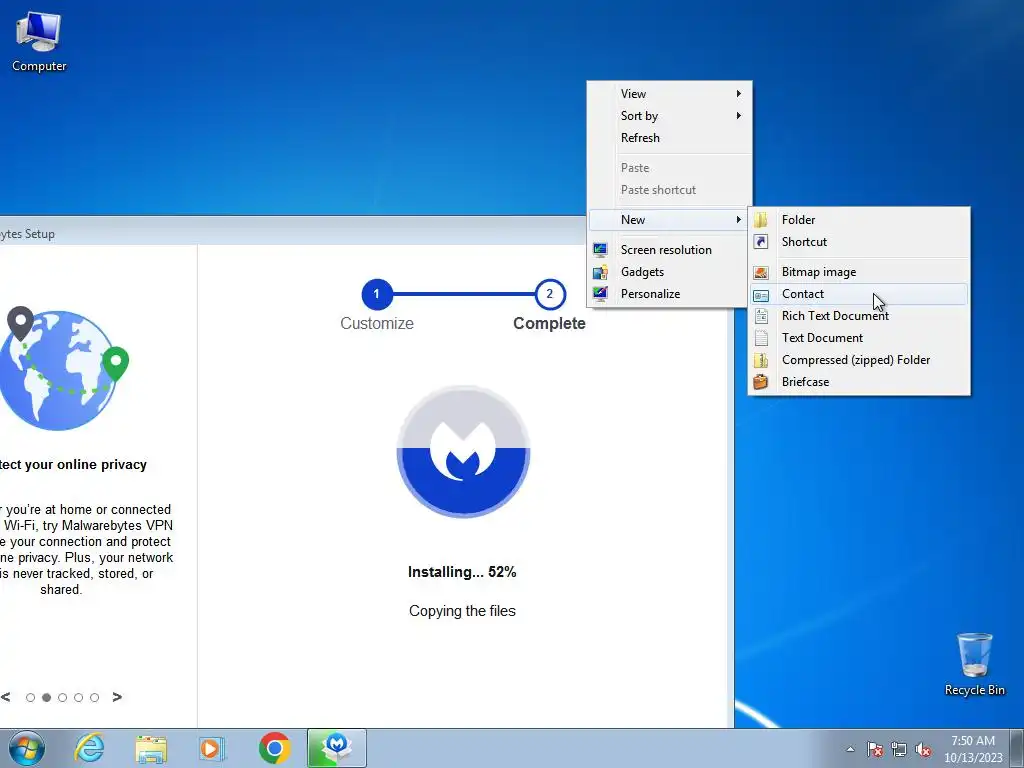Create a new Bitmap image

coord(859,272)
